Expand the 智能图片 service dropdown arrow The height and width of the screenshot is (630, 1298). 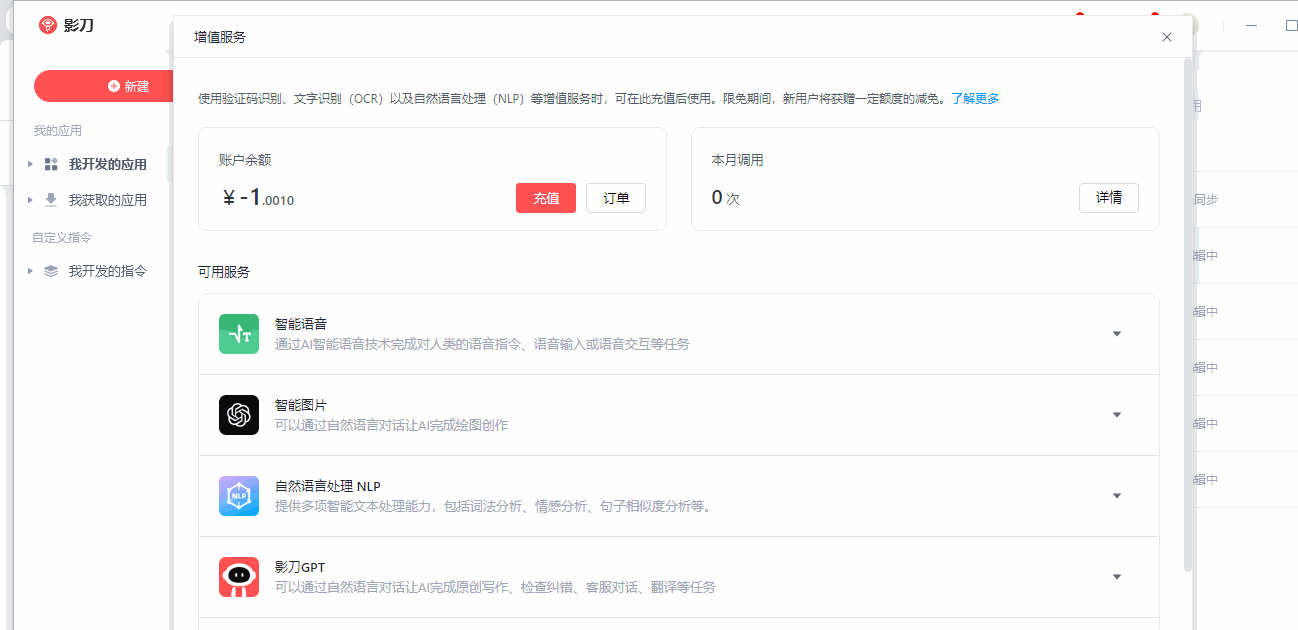click(1117, 415)
